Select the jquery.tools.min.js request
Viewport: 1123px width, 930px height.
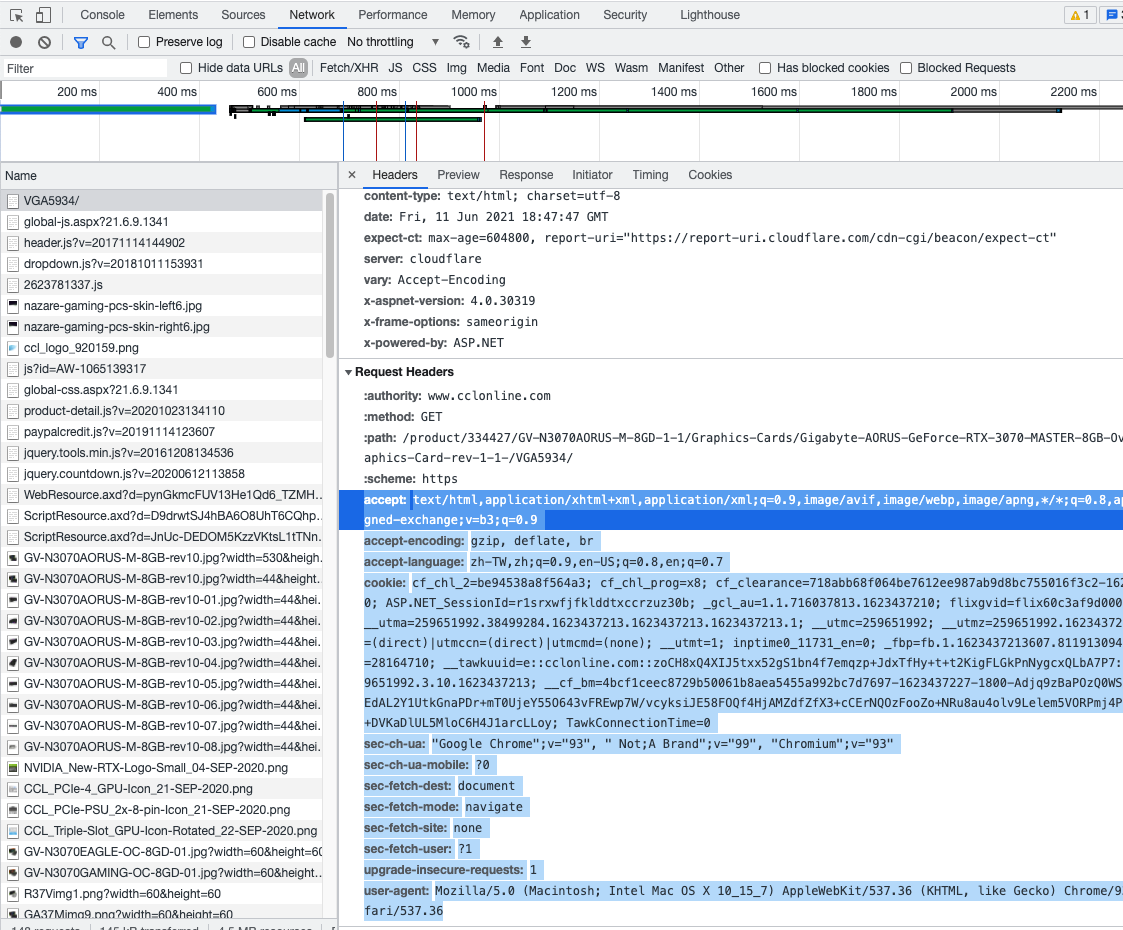coord(163,452)
